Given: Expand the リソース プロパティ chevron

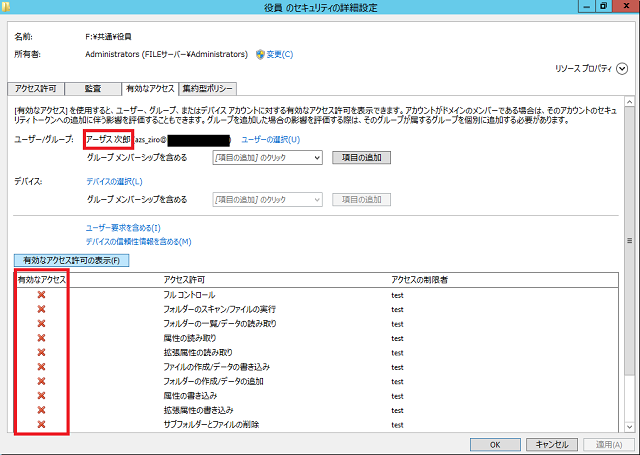Looking at the screenshot, I should 622,69.
